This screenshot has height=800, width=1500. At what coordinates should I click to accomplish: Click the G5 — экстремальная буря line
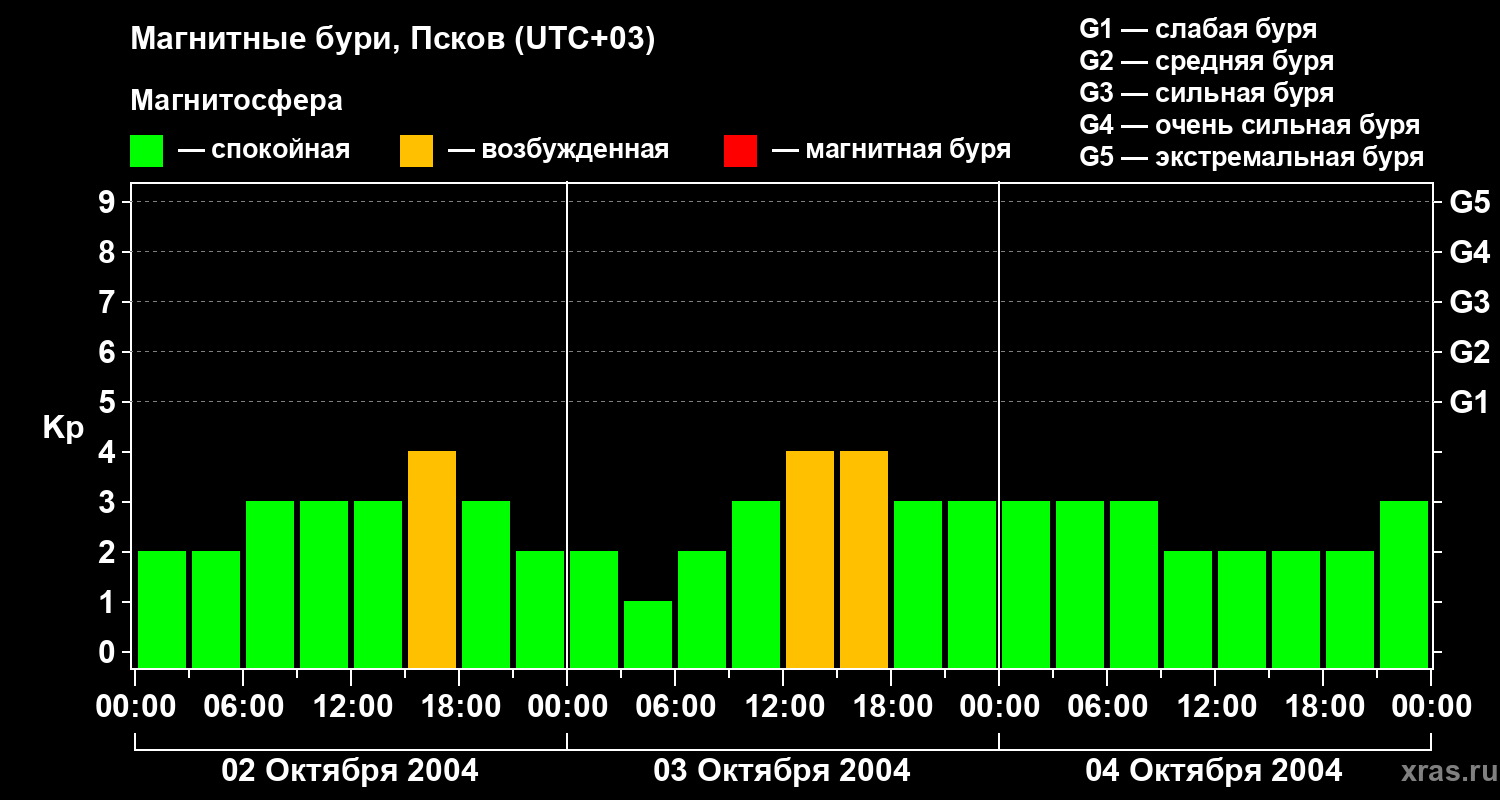point(1252,158)
